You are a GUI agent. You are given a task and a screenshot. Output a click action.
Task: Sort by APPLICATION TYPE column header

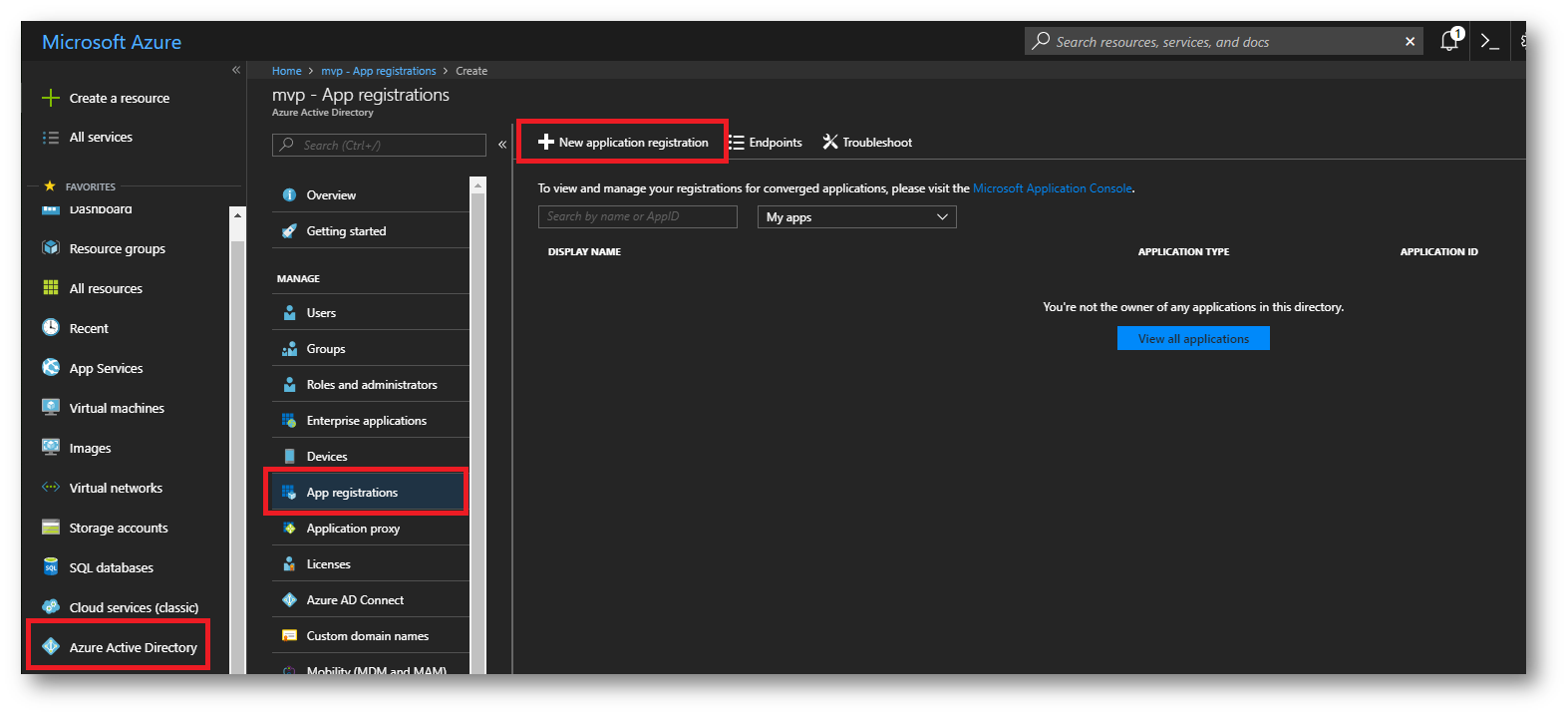click(x=1183, y=252)
